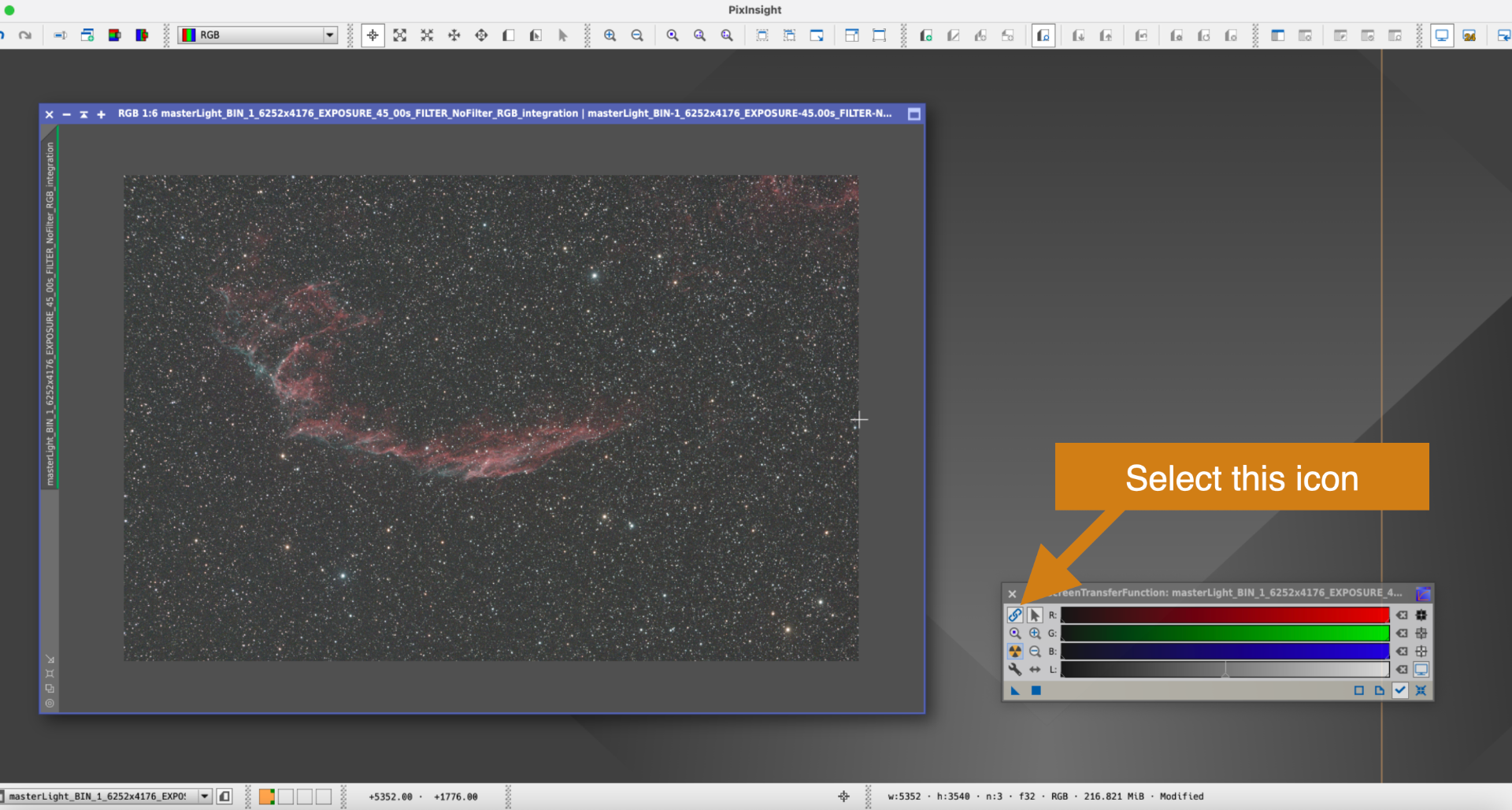1512x810 pixels.
Task: Click the green macOS window button
Action: (9, 10)
